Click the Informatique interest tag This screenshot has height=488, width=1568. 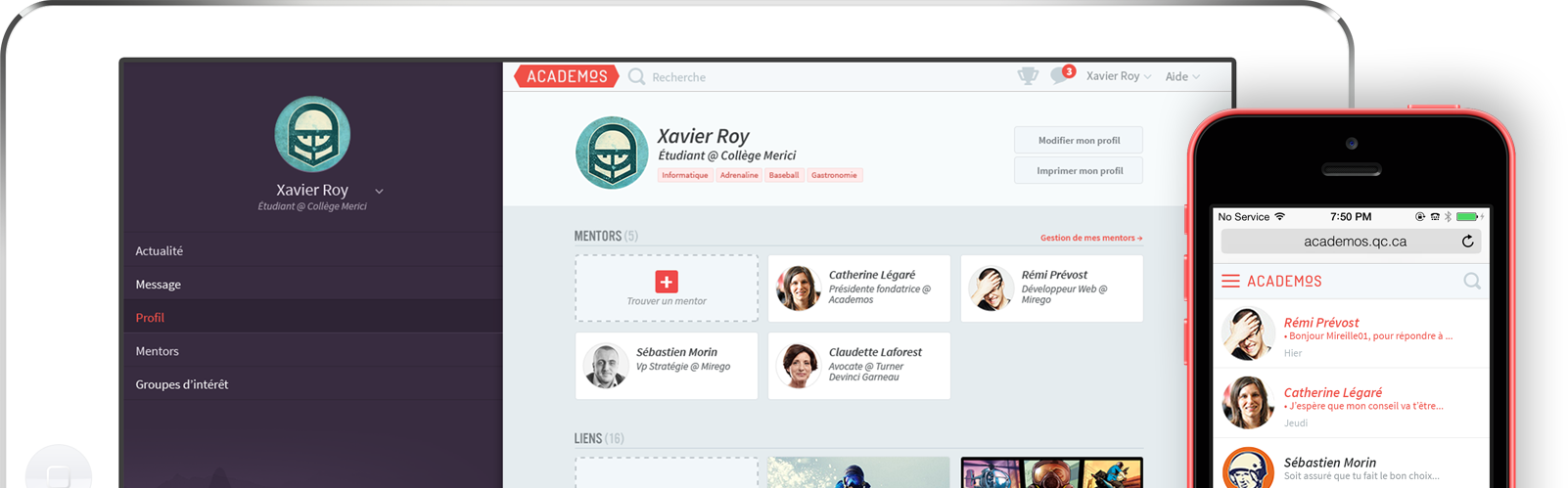point(684,176)
